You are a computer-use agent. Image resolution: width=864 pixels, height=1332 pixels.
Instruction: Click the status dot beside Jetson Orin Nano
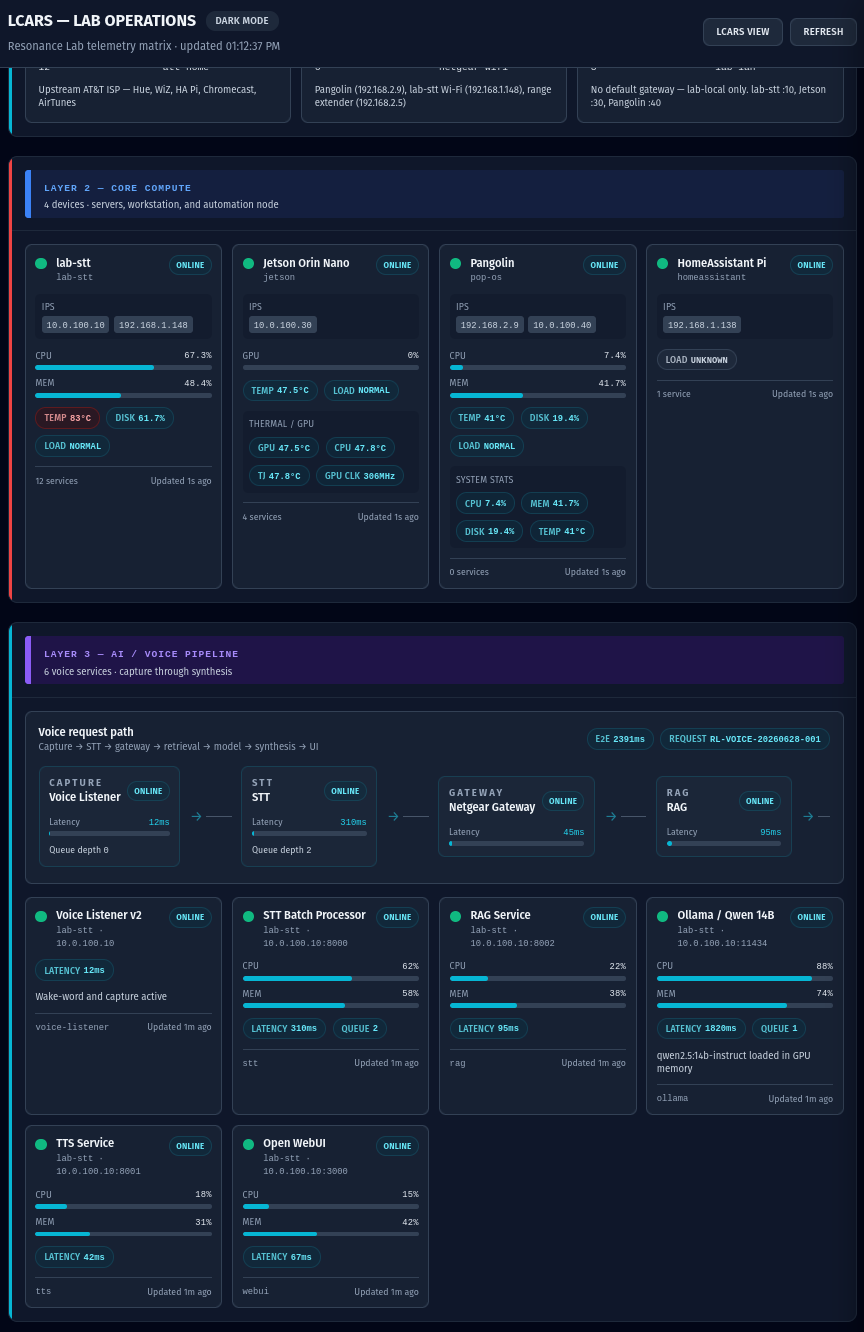pyautogui.click(x=248, y=264)
